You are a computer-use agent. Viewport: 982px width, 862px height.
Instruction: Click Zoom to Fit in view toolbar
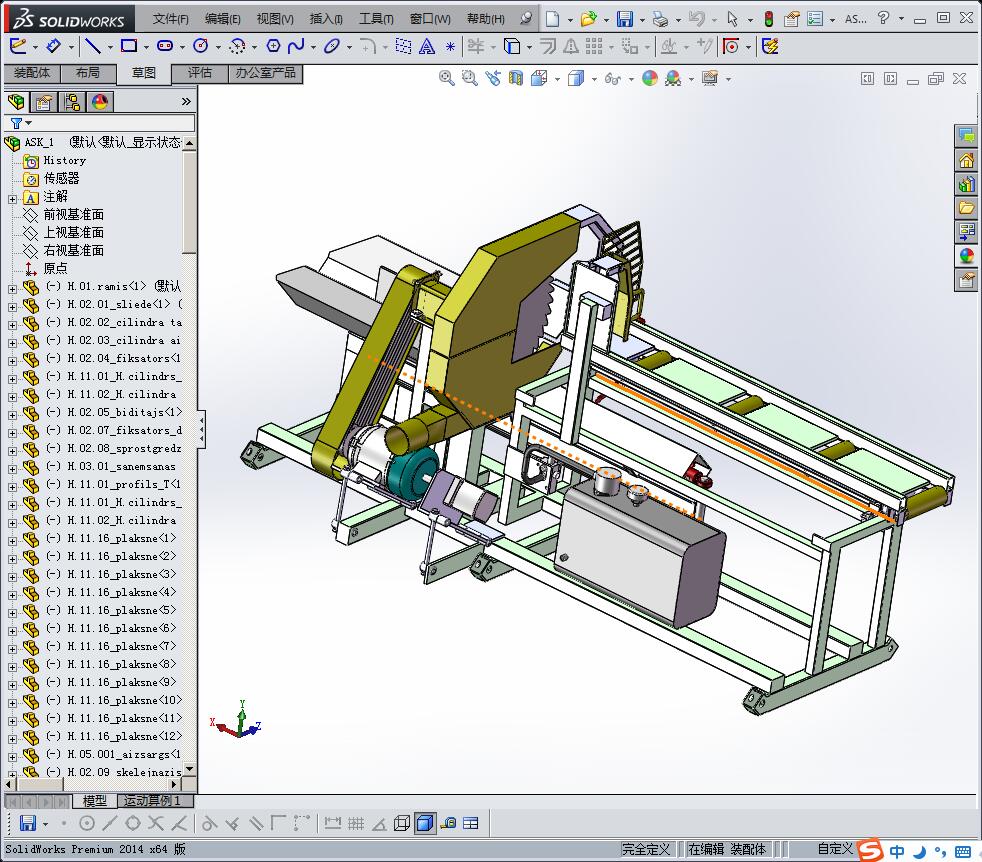coord(447,79)
